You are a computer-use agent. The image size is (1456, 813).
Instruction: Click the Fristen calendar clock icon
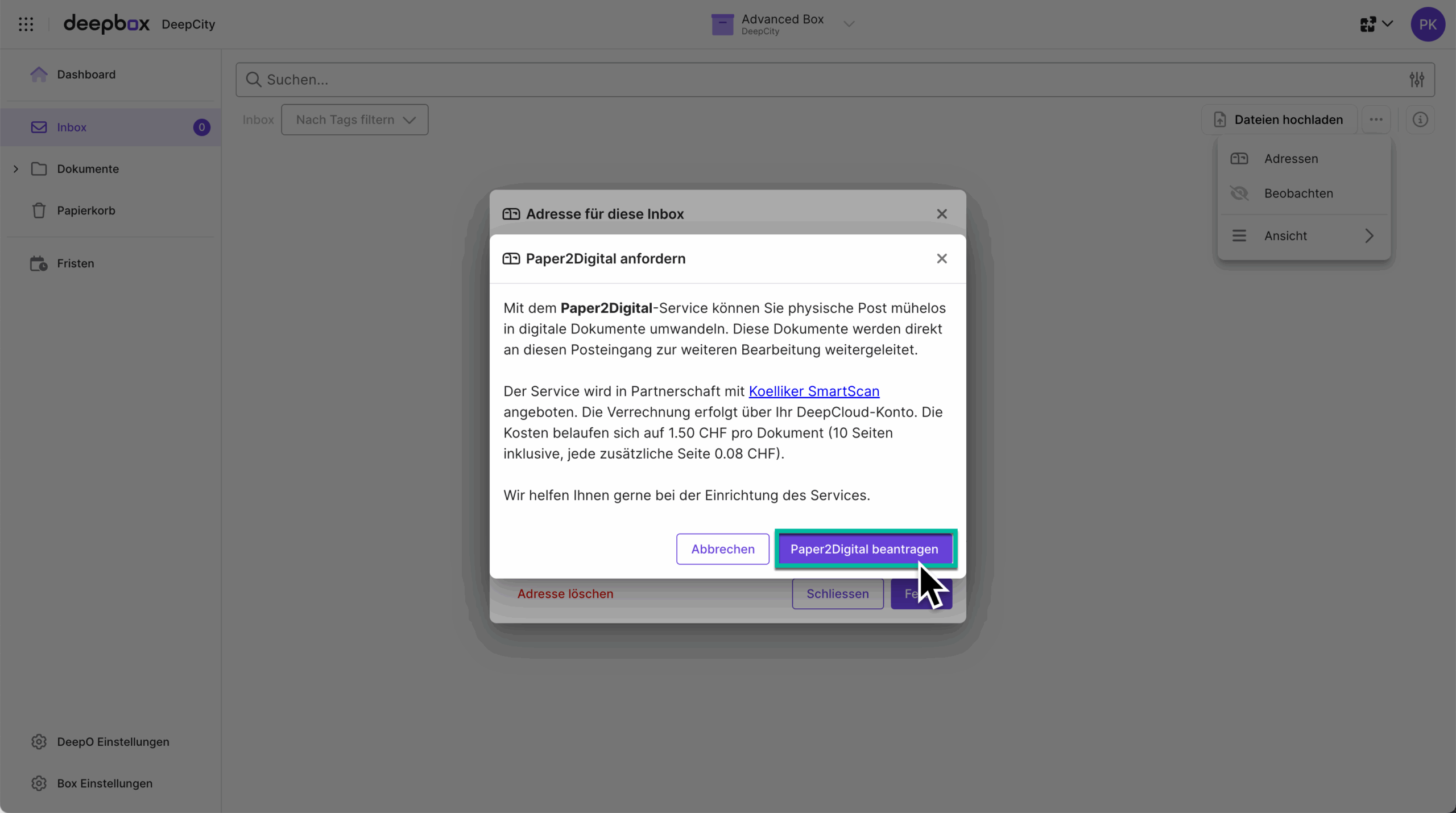pyautogui.click(x=39, y=263)
